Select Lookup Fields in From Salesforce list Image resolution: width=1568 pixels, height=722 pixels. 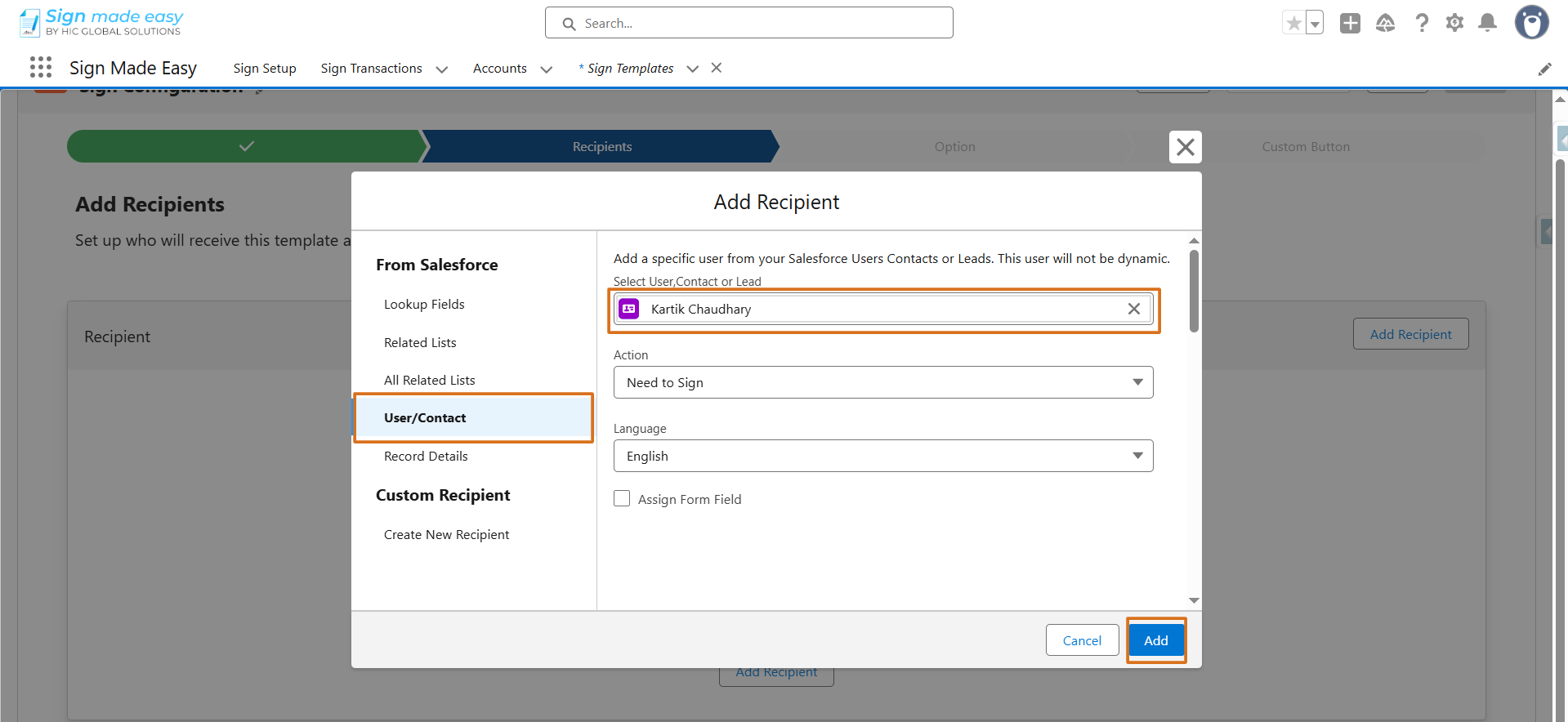click(424, 304)
